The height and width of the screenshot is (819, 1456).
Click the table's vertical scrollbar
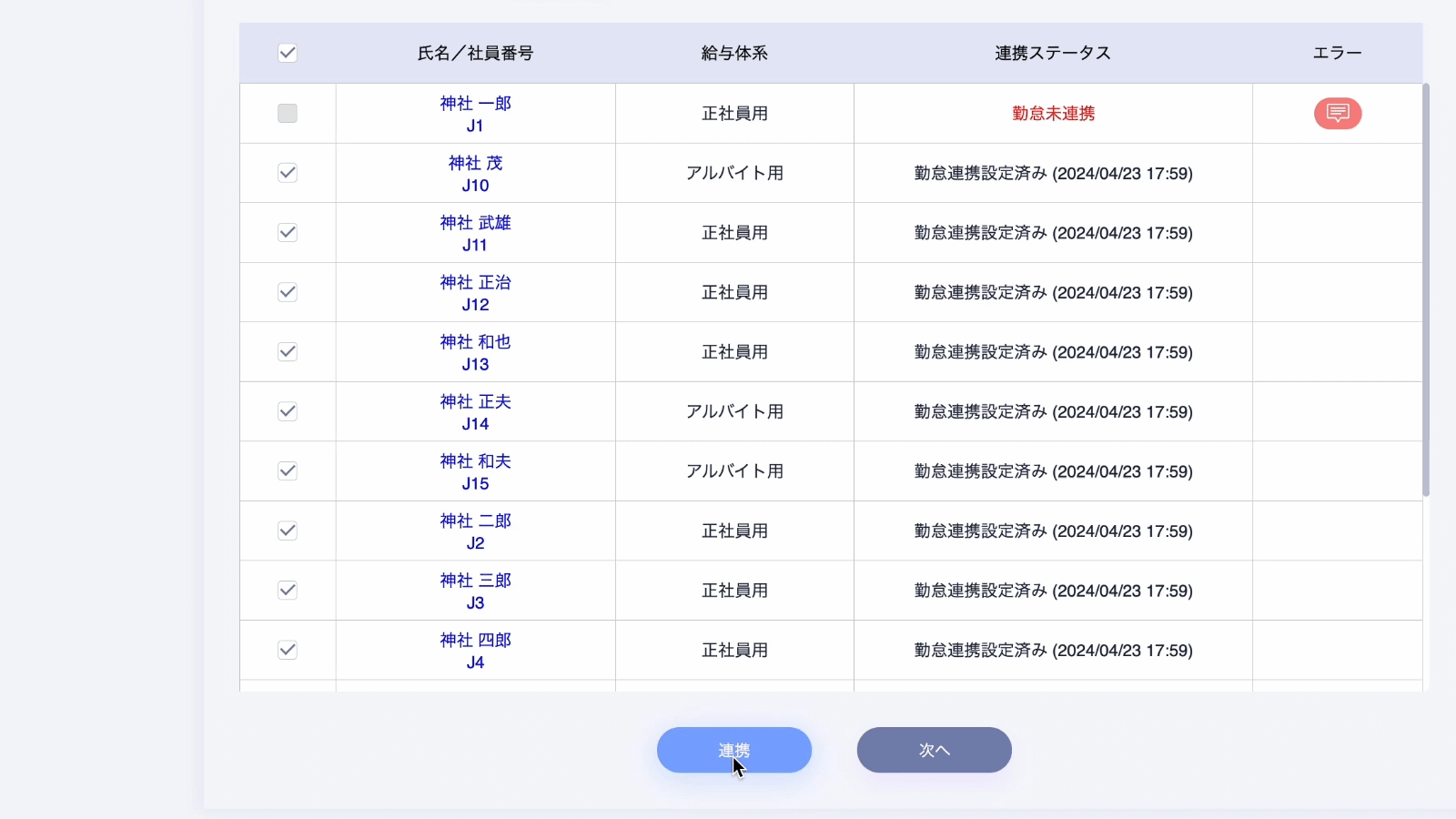(1426, 291)
